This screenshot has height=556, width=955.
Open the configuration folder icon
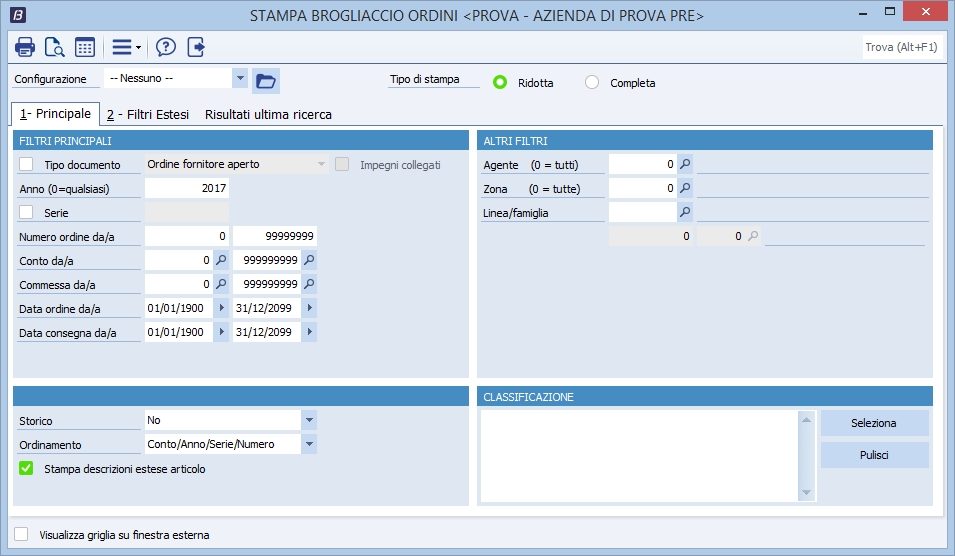tap(265, 81)
